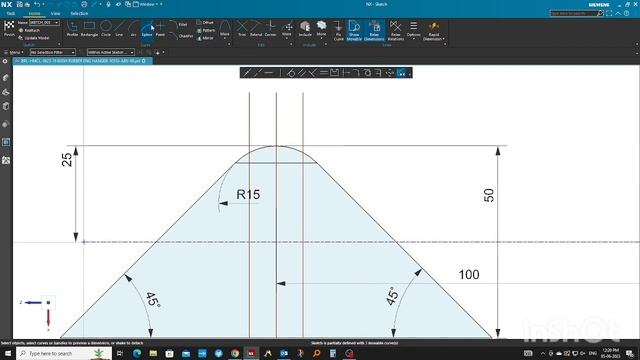Viewport: 640px width, 360px height.
Task: Click the 50 height dimension
Action: pyautogui.click(x=489, y=195)
